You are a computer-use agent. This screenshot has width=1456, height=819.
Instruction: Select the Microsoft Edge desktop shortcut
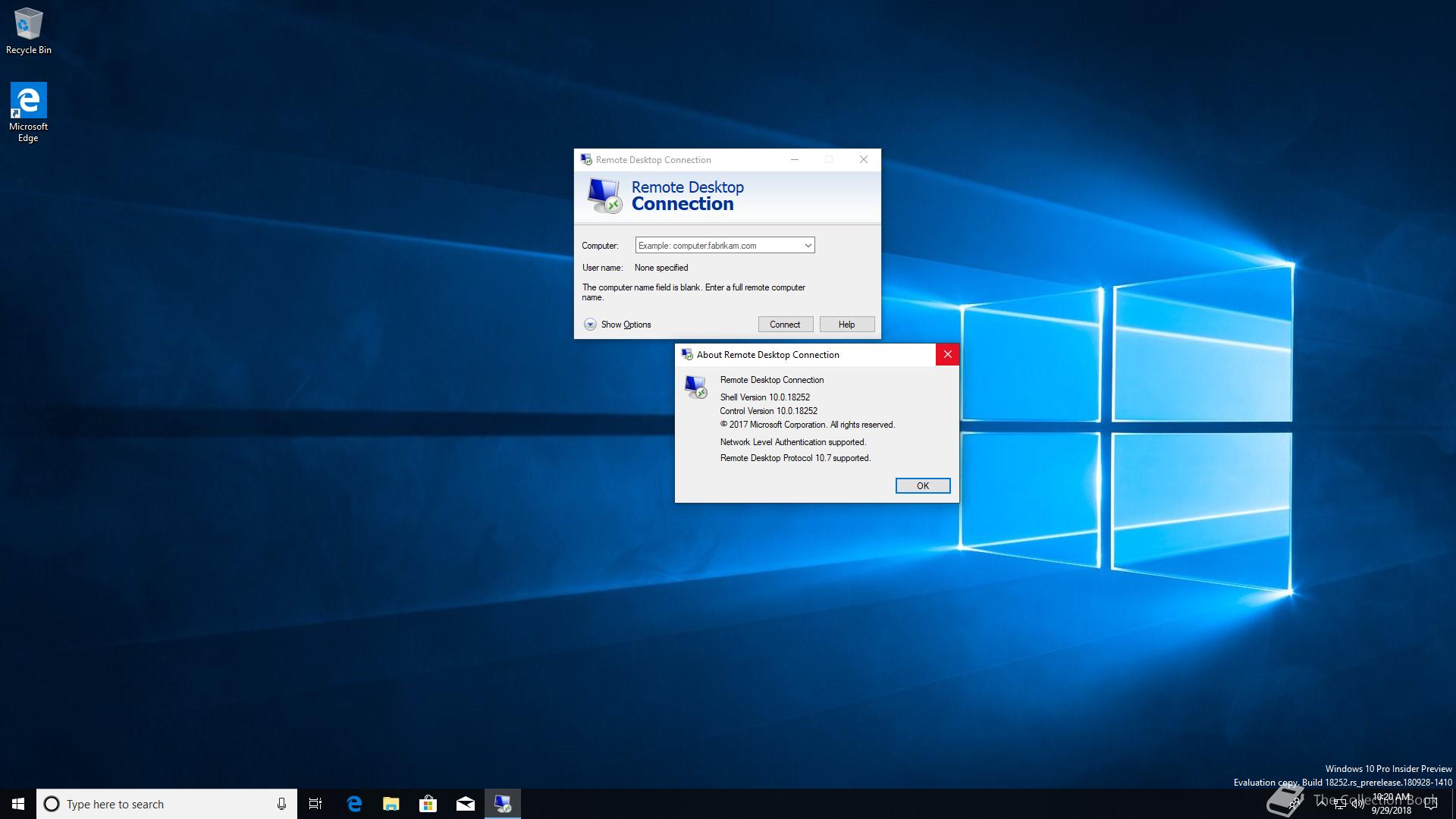click(28, 112)
